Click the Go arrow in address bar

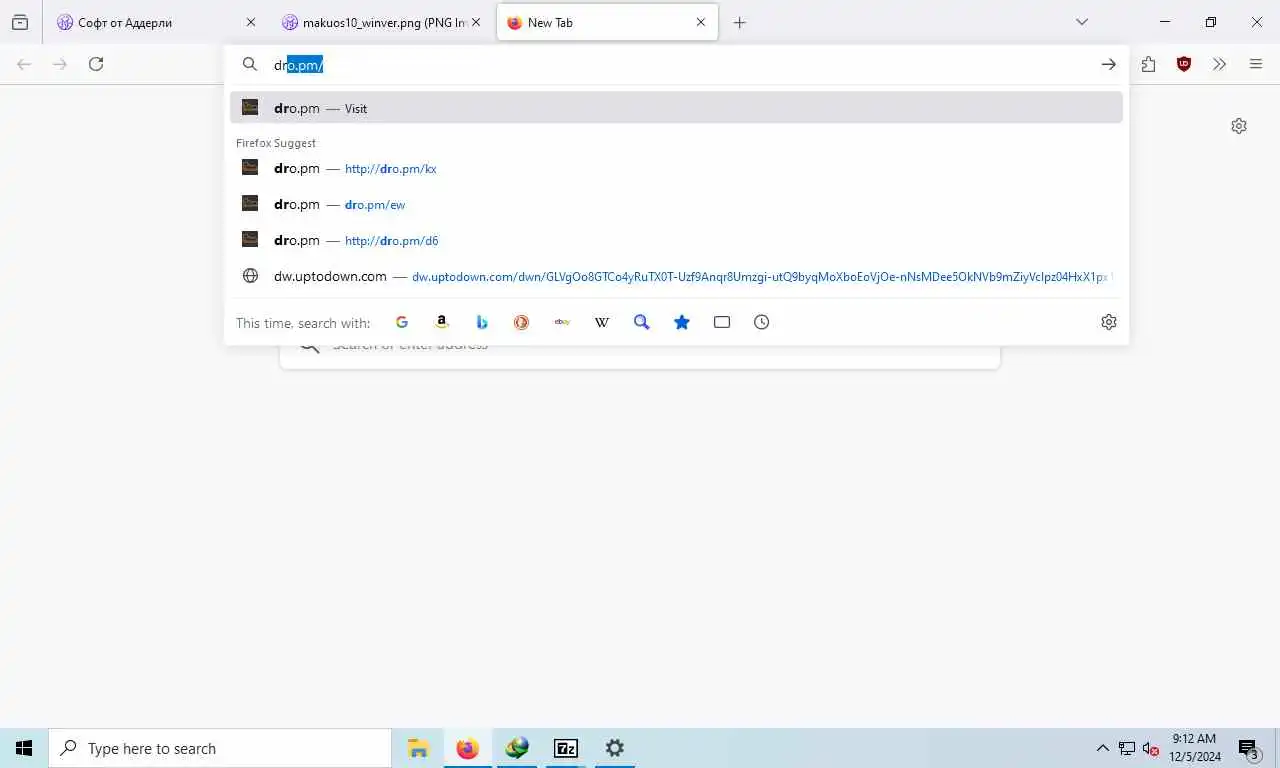tap(1108, 64)
